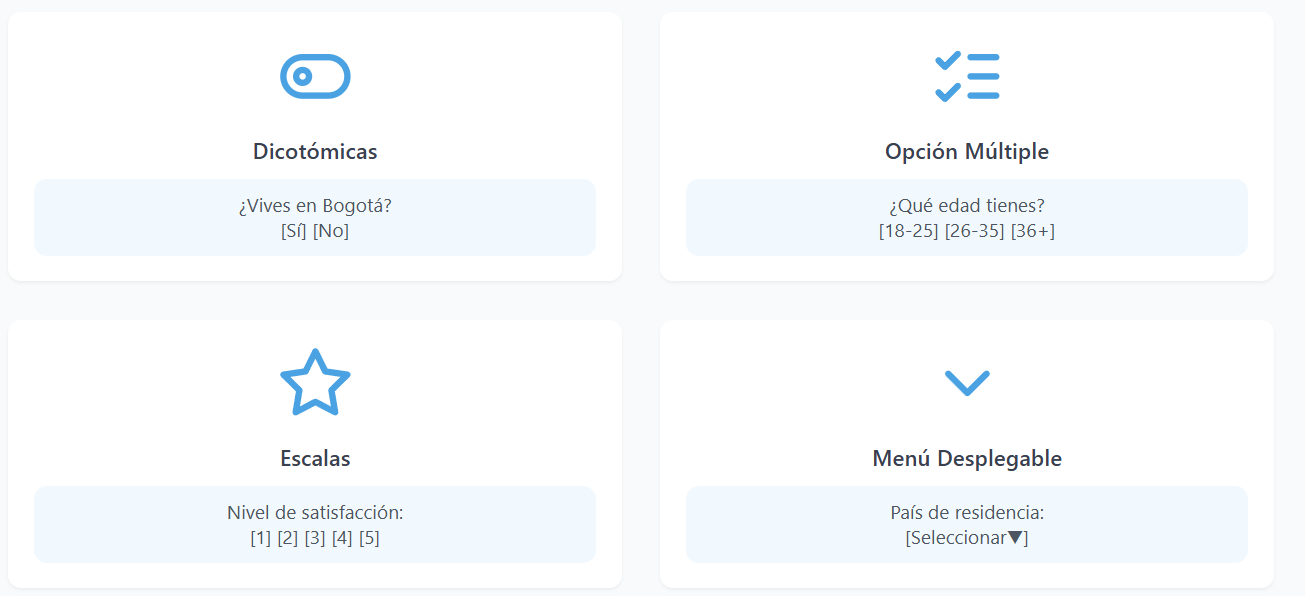This screenshot has width=1305, height=596.
Task: Click the Menú Desplegable heading
Action: click(967, 459)
